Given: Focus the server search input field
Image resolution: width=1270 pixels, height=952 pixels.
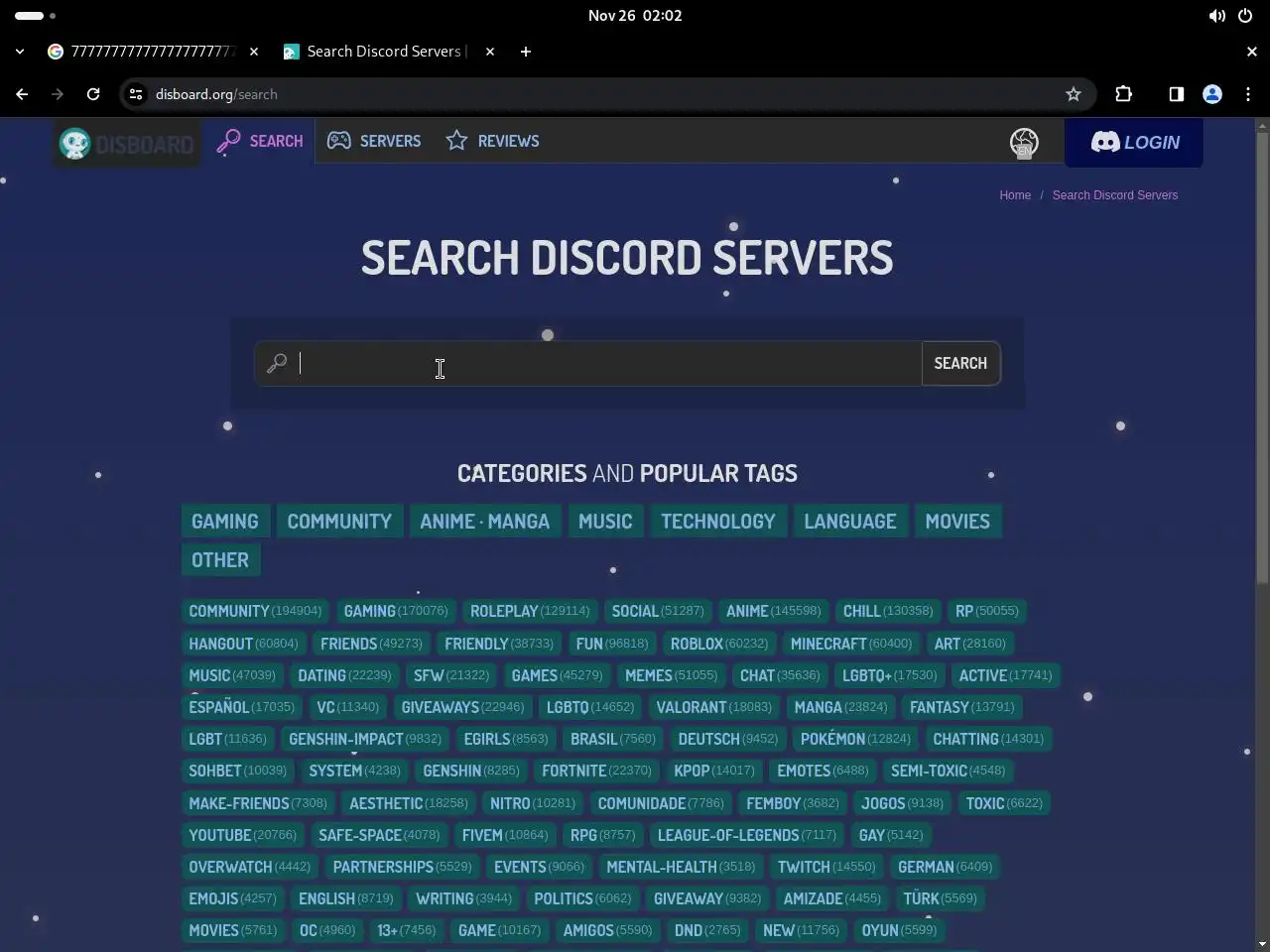Looking at the screenshot, I should pos(588,363).
